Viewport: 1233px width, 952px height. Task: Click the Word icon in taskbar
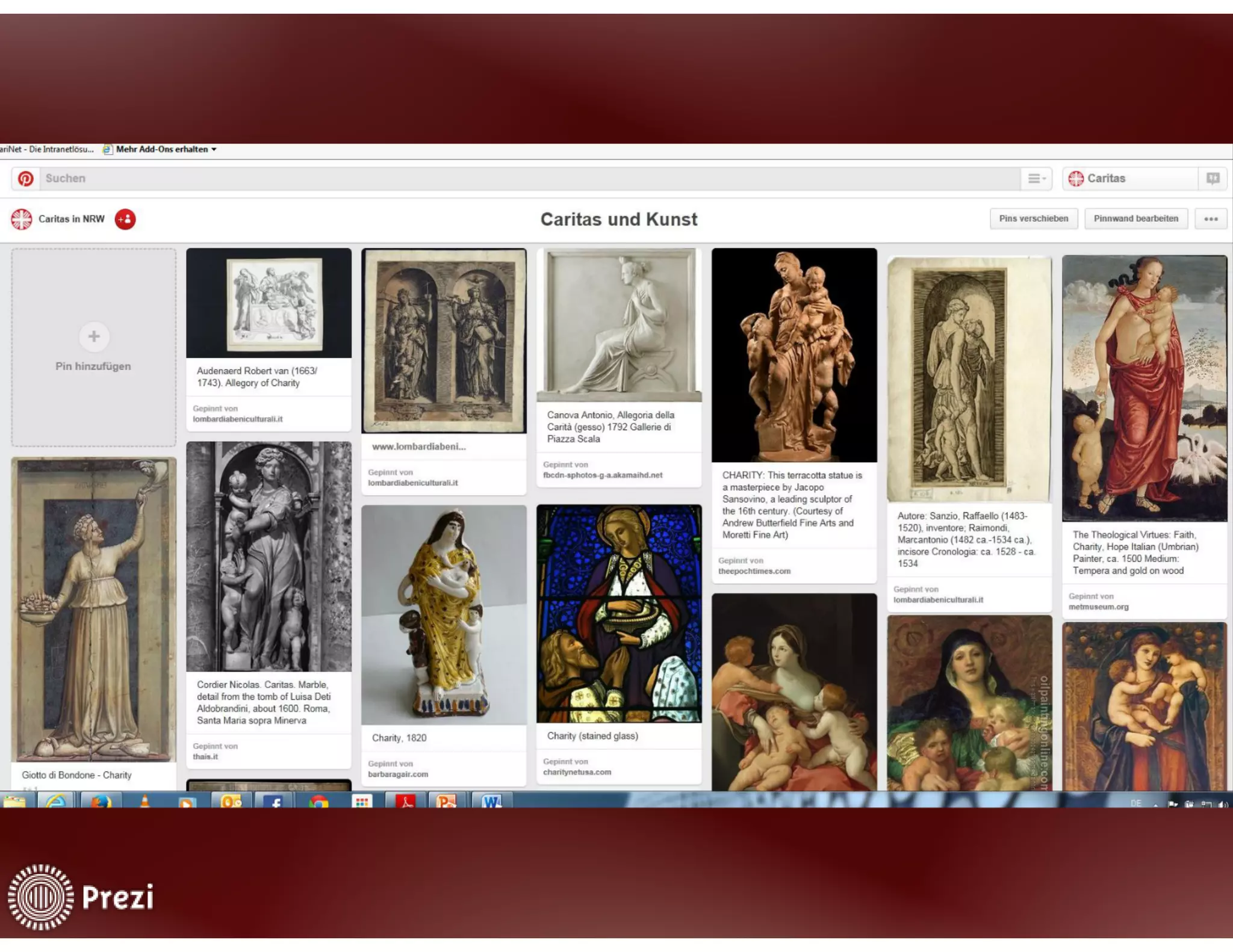click(491, 802)
